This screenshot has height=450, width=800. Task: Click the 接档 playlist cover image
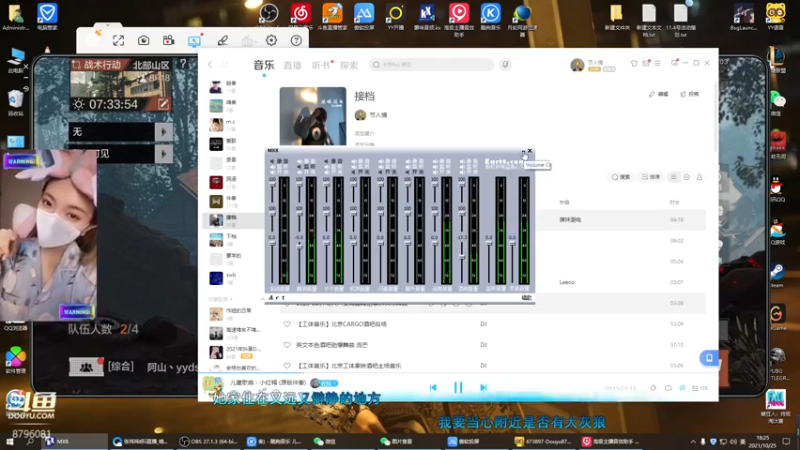(313, 116)
